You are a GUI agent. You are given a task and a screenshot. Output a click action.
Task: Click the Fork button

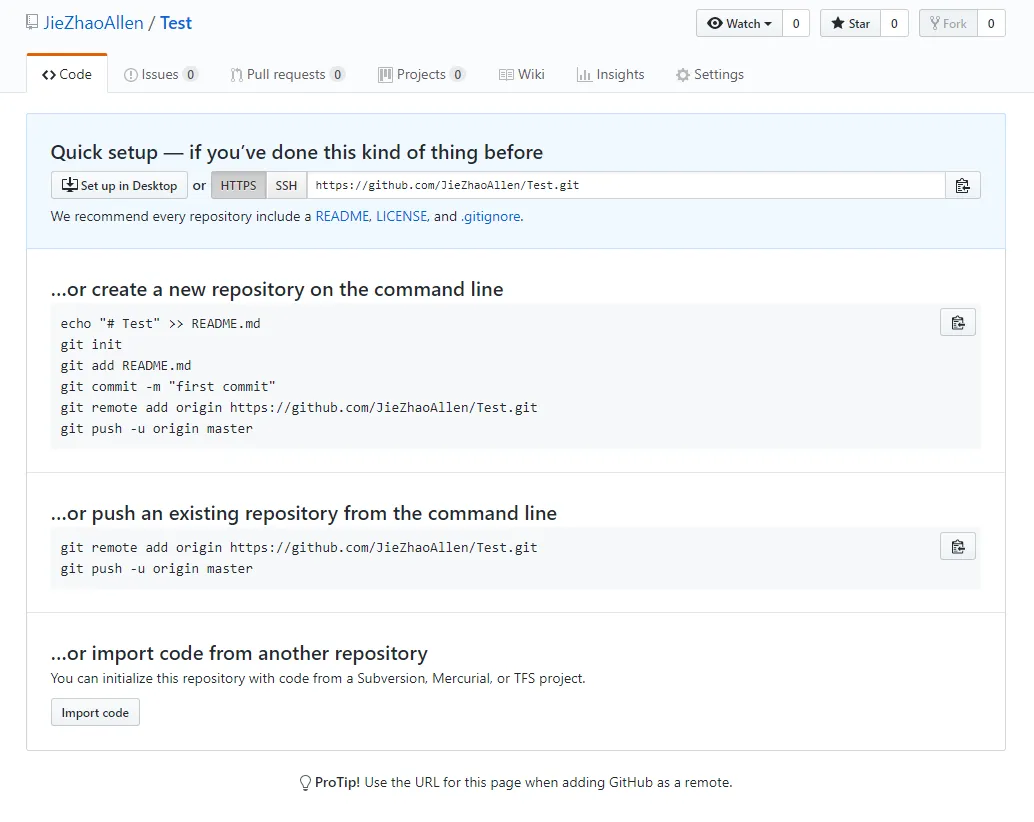coord(947,23)
